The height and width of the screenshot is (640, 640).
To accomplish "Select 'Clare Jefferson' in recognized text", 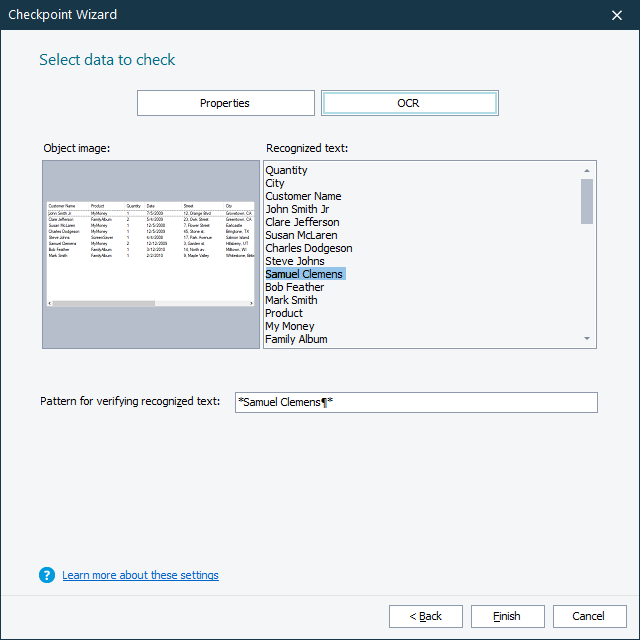I will 302,223.
